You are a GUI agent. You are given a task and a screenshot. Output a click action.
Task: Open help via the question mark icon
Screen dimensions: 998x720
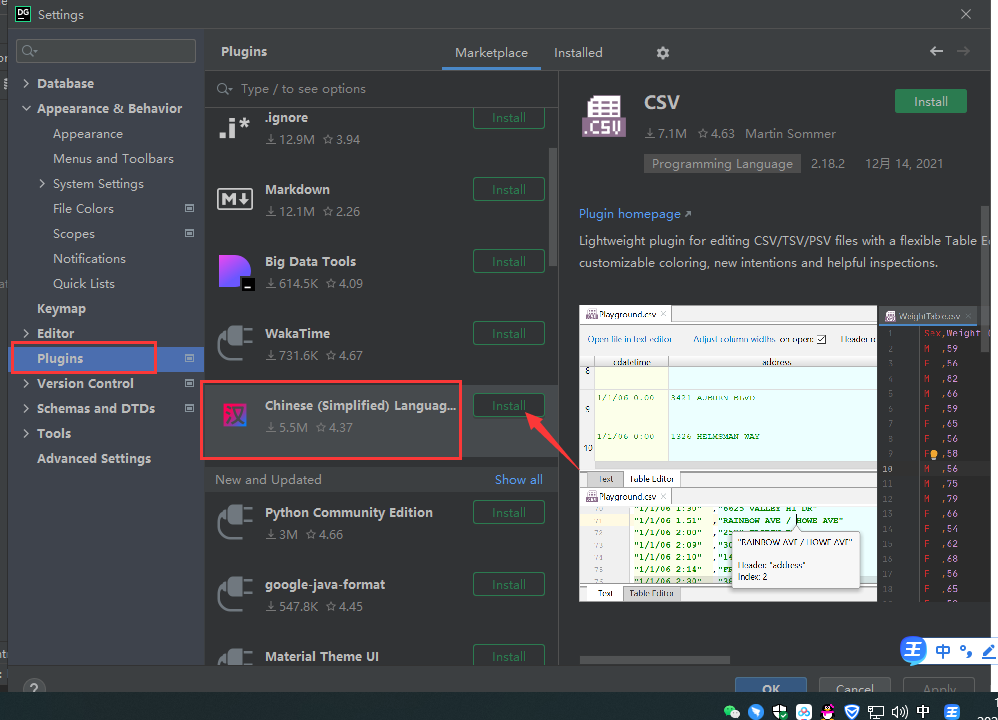34,687
